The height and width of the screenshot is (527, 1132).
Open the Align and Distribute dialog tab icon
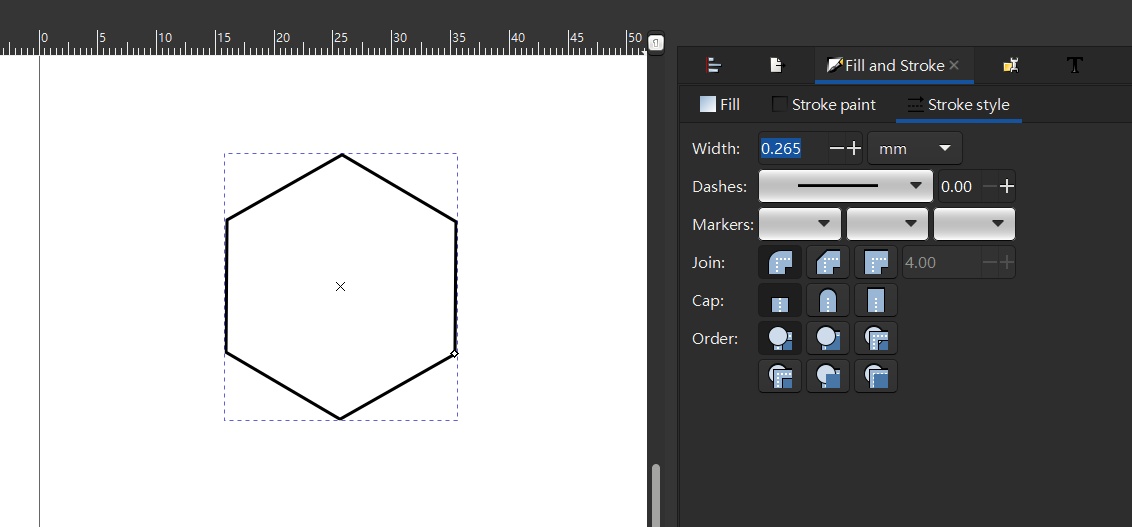713,65
